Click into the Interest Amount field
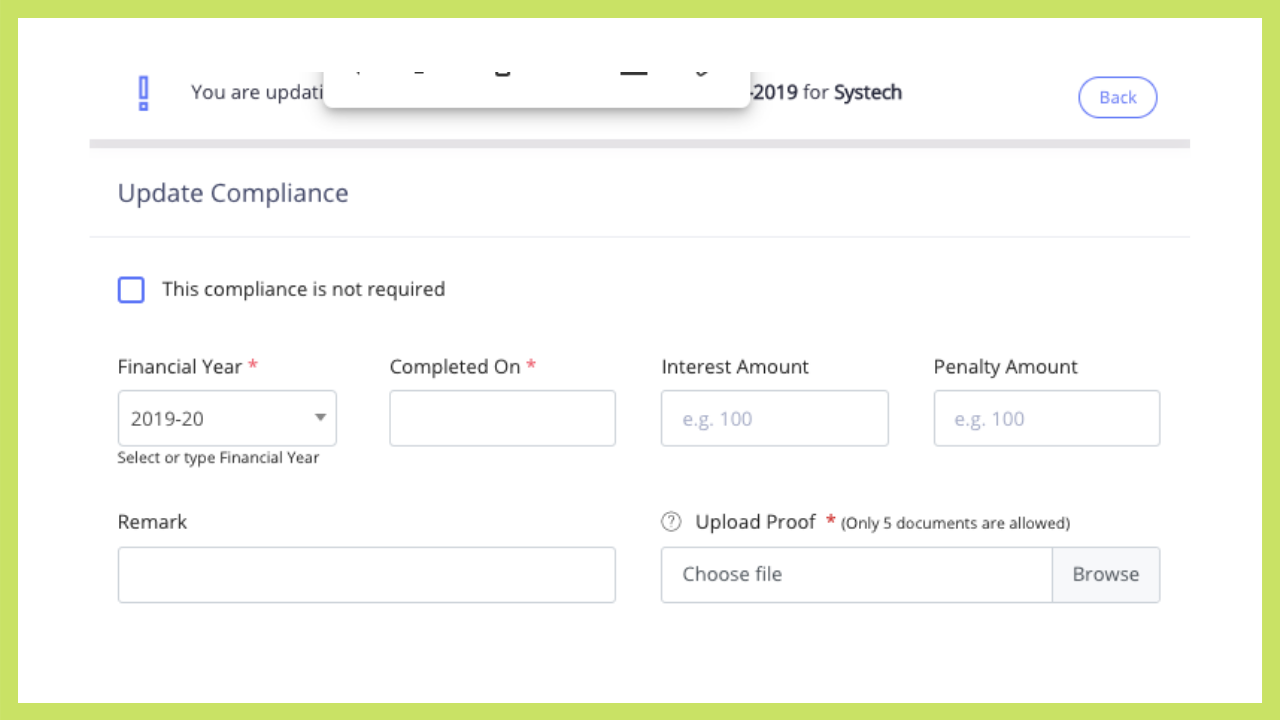This screenshot has width=1280, height=720. pyautogui.click(x=774, y=418)
